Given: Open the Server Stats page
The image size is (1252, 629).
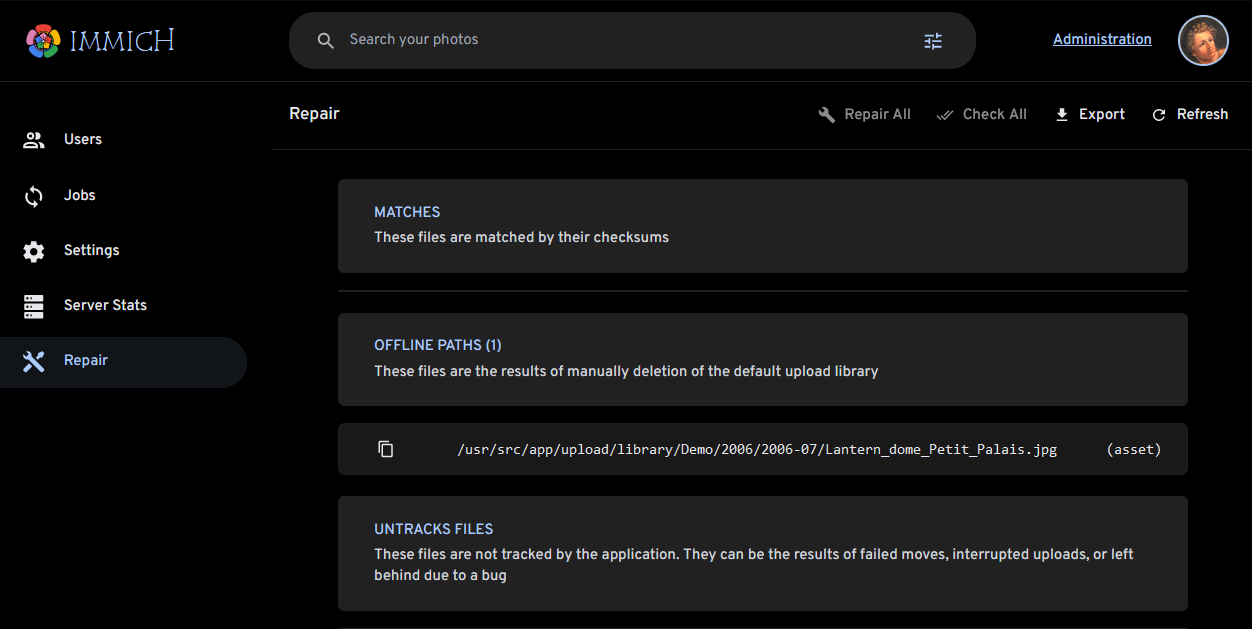Looking at the screenshot, I should 105,305.
